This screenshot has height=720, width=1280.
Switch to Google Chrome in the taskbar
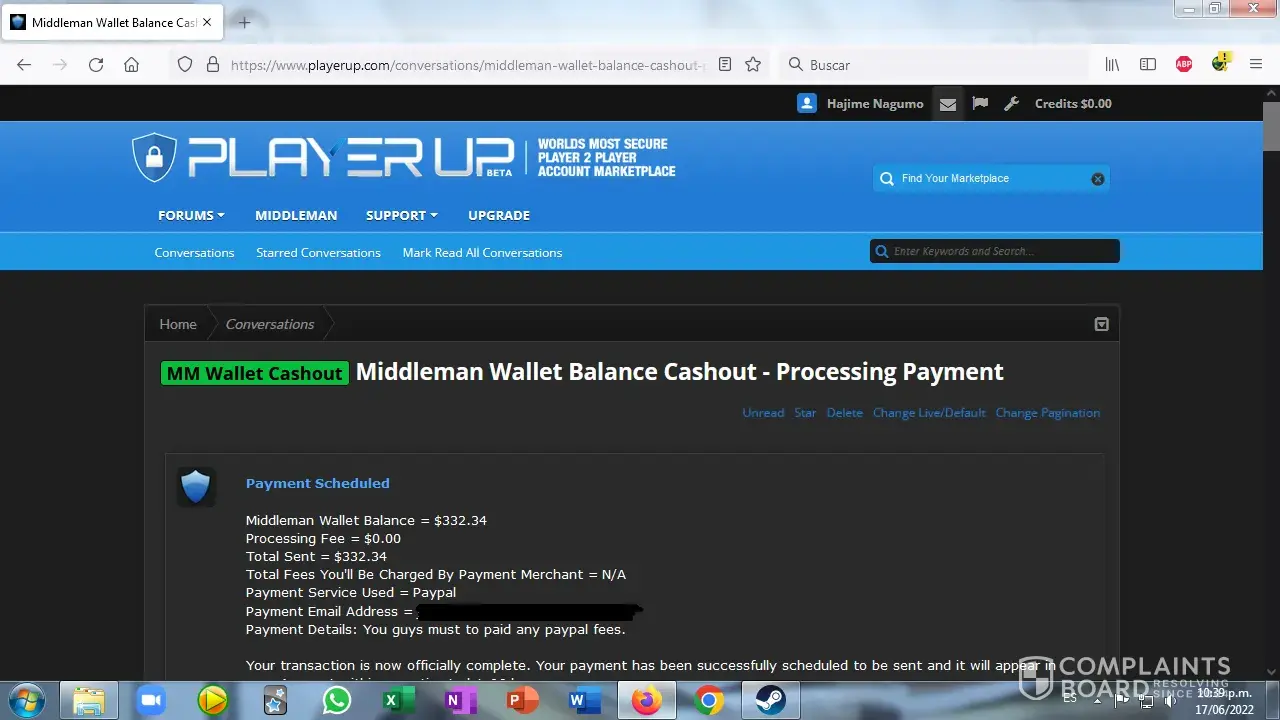tap(709, 700)
